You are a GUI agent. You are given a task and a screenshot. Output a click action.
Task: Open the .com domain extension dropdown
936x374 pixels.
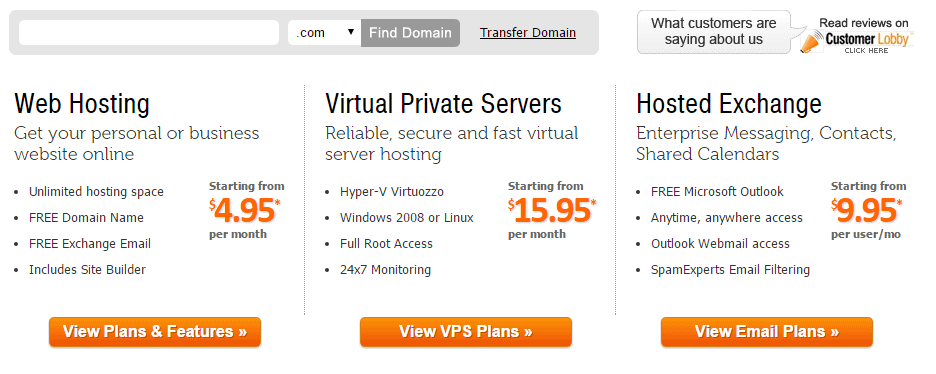(324, 33)
